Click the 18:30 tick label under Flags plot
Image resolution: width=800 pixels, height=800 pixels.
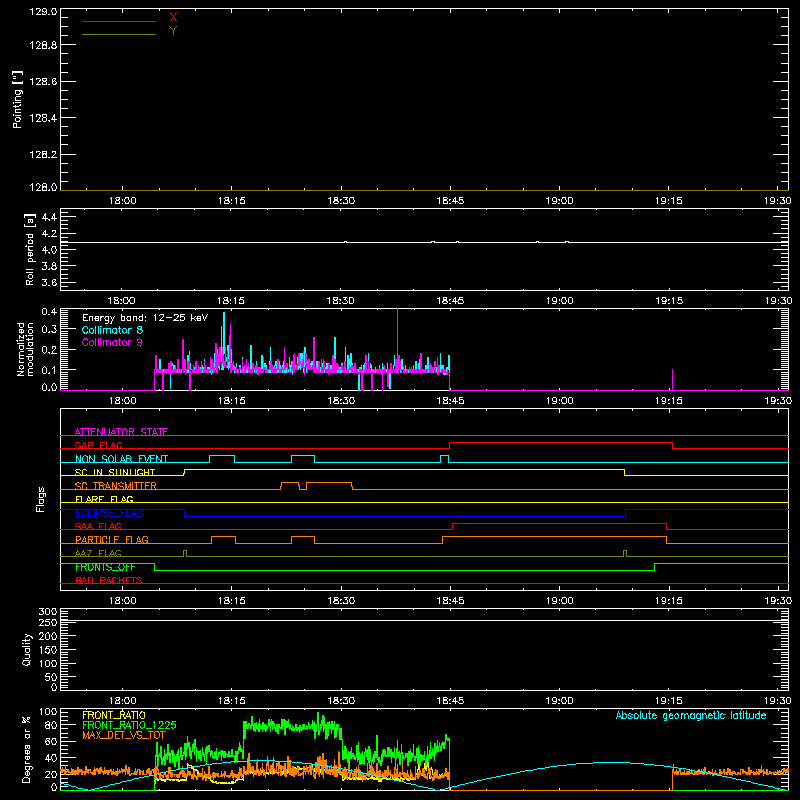point(341,601)
